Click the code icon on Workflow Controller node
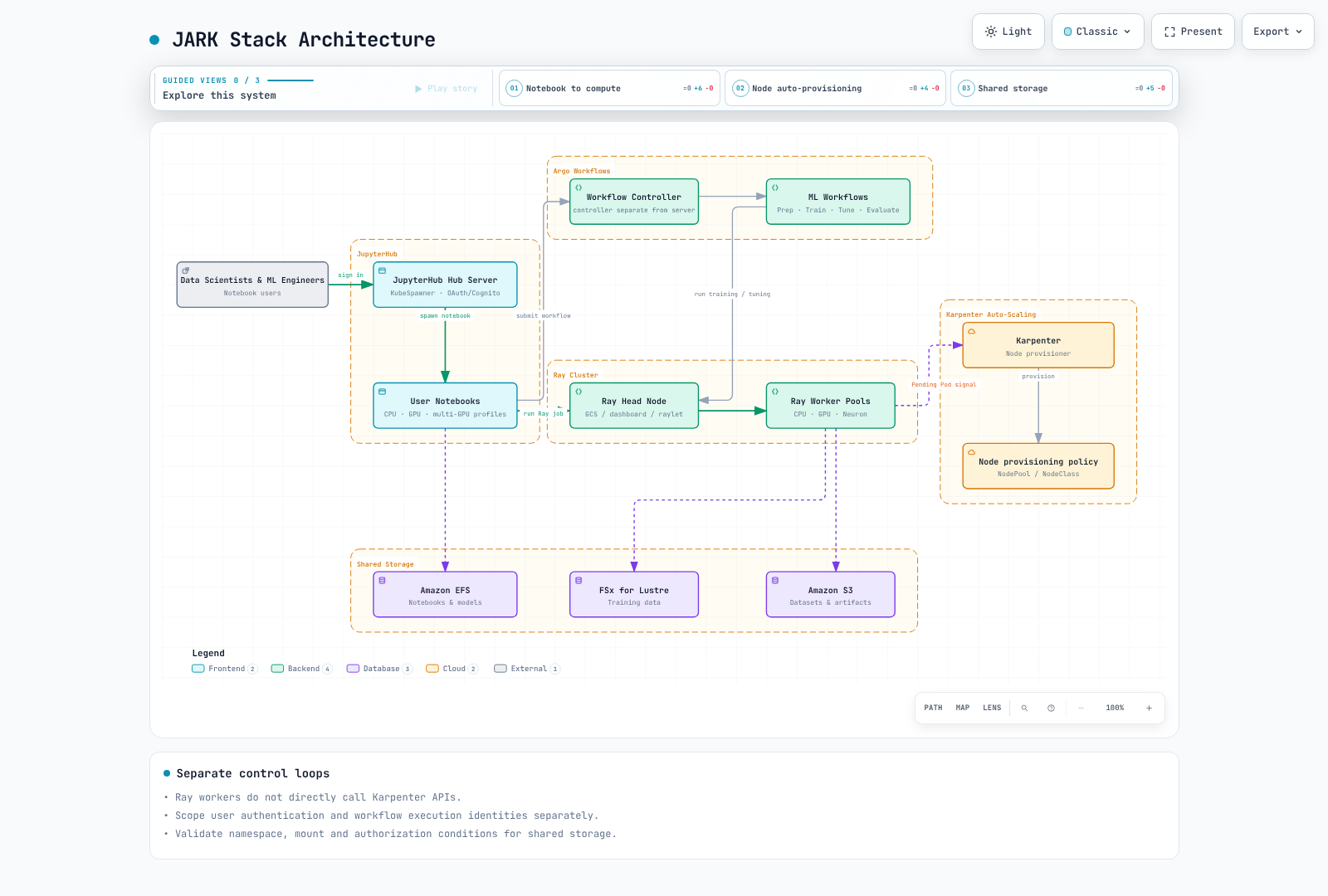This screenshot has width=1328, height=896. click(x=579, y=187)
